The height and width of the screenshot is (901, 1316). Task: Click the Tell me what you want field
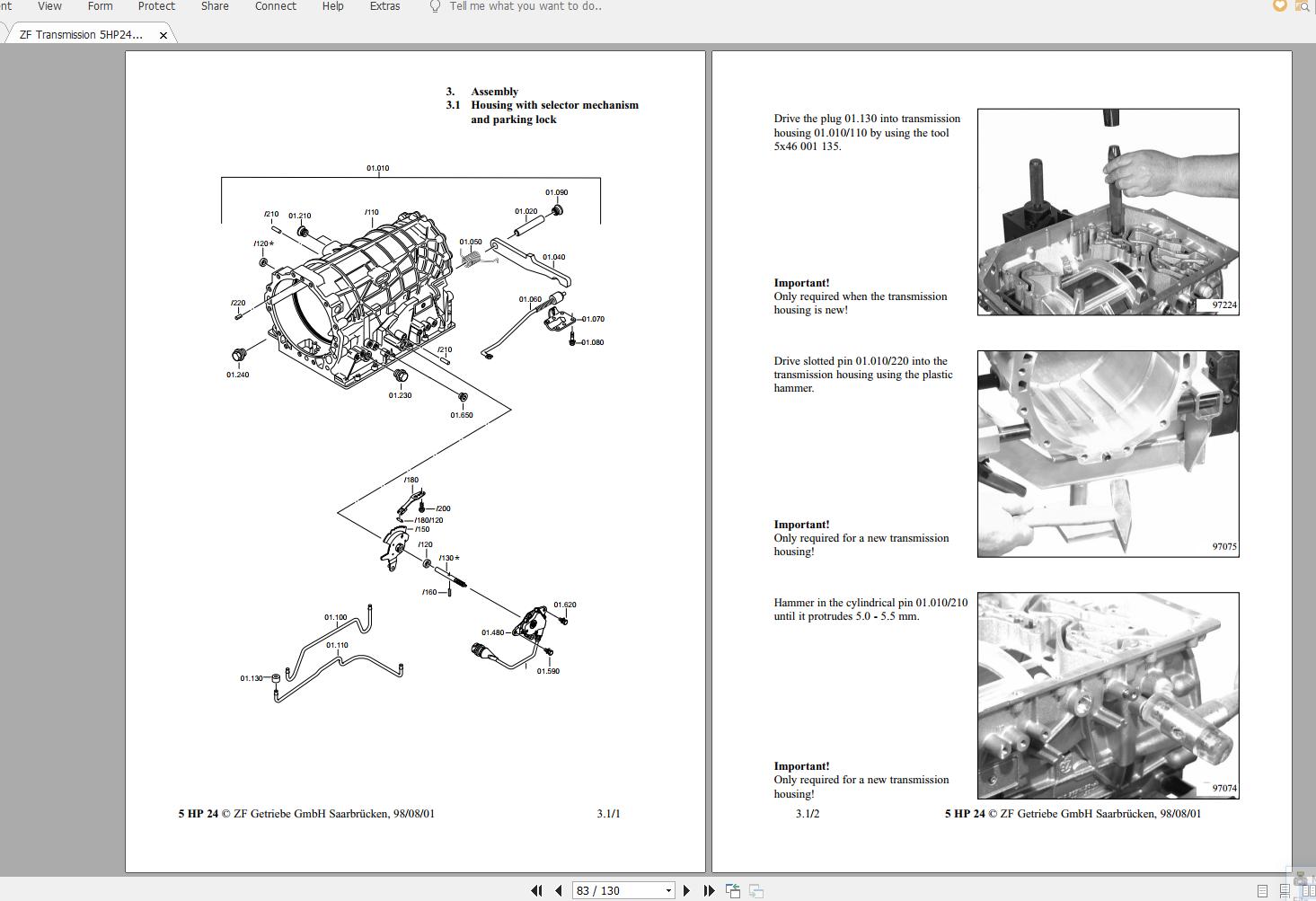click(x=521, y=6)
